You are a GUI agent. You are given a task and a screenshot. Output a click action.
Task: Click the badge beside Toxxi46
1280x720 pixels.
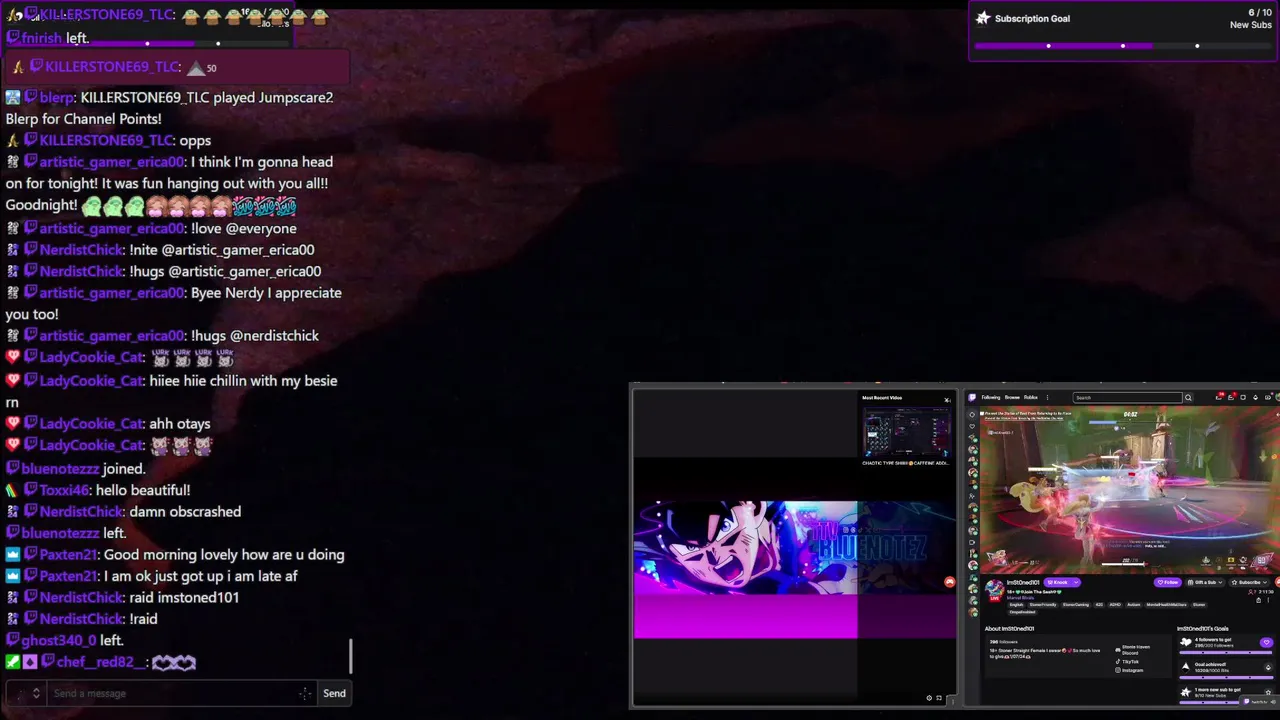[12, 490]
